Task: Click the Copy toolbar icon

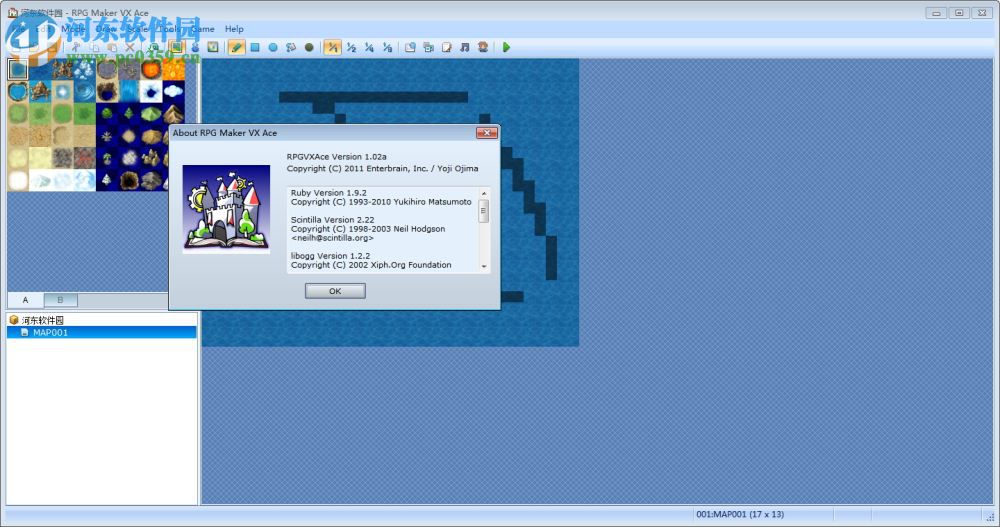Action: click(94, 47)
